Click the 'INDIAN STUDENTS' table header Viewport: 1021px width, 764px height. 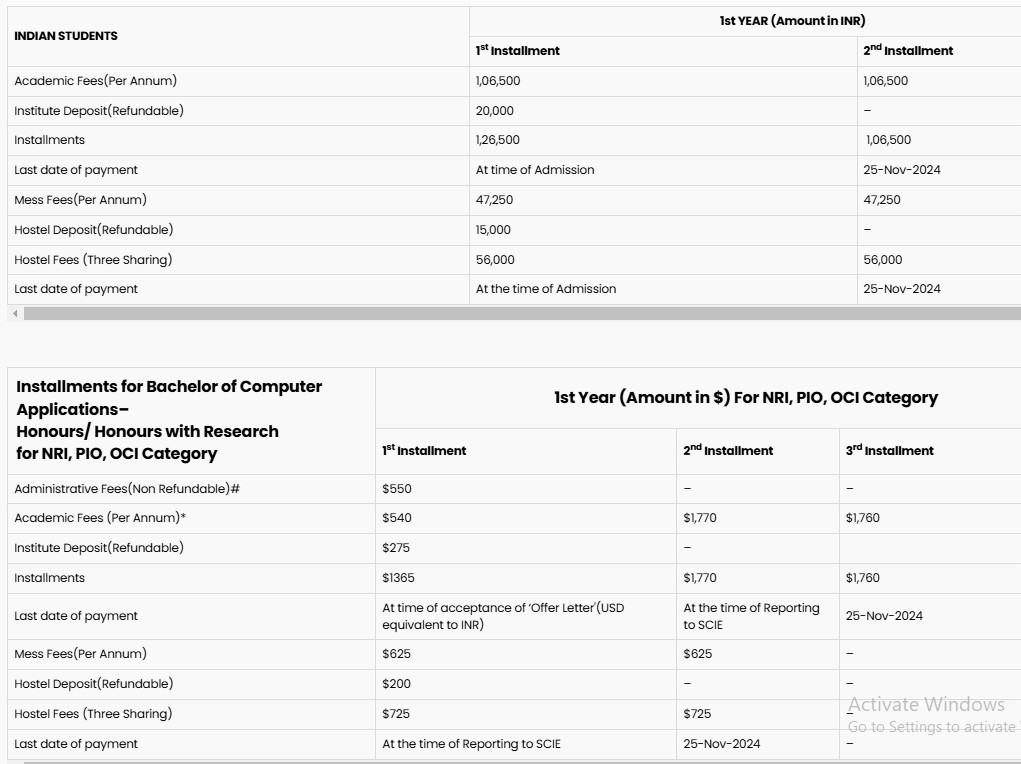[66, 36]
